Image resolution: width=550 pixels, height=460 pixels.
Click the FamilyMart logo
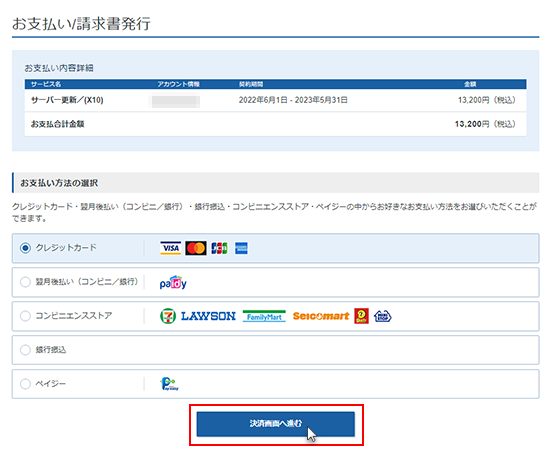pos(264,316)
